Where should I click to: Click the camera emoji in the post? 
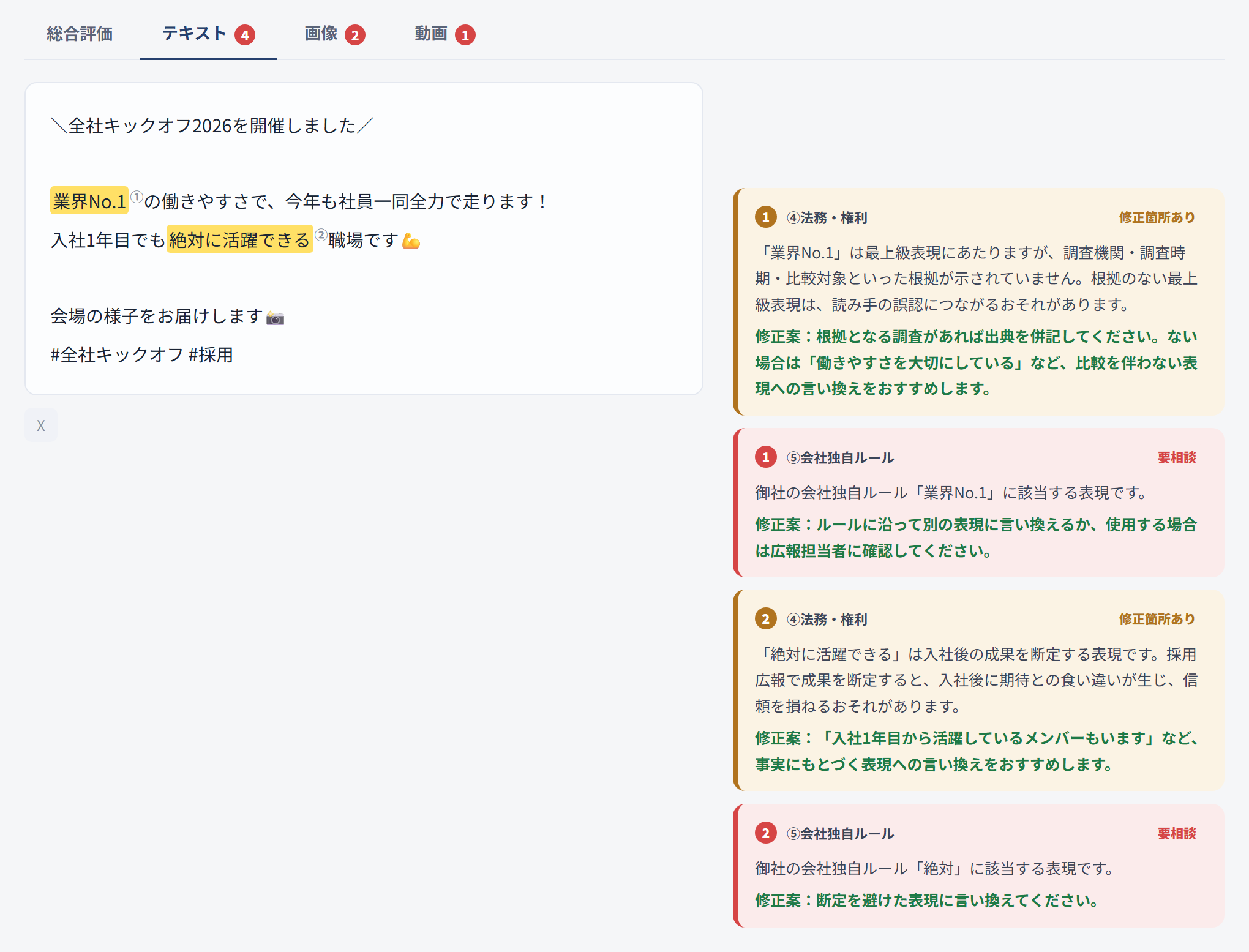pos(276,318)
